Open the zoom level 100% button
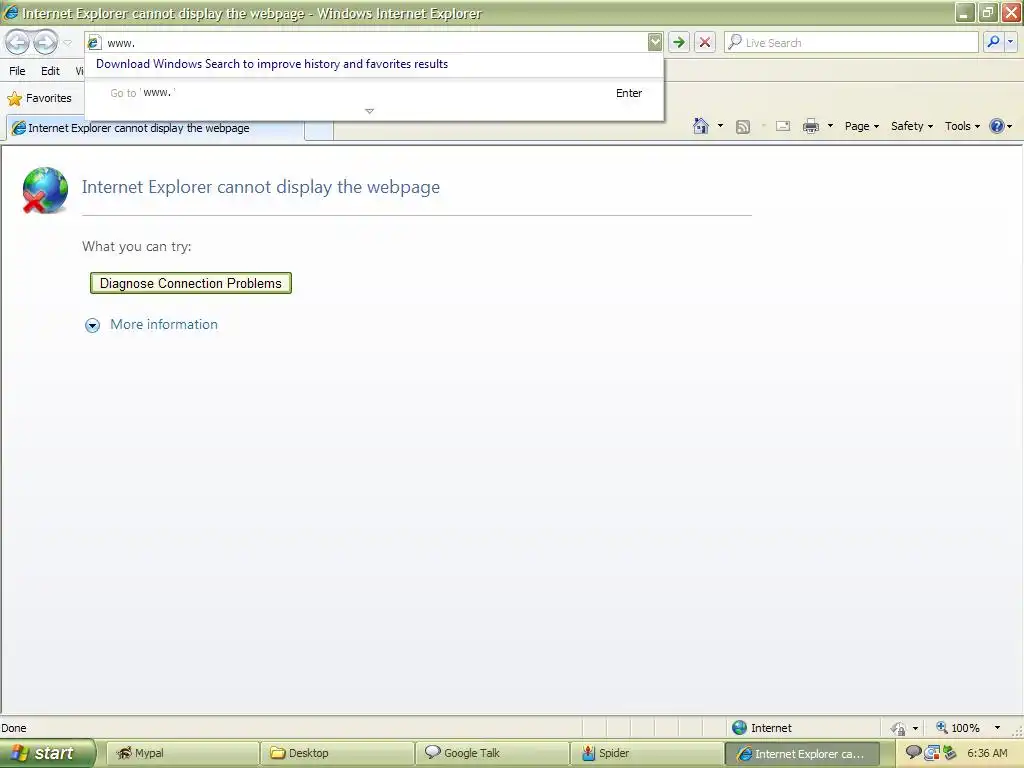Screen dimensions: 1024x768 pyautogui.click(x=958, y=728)
